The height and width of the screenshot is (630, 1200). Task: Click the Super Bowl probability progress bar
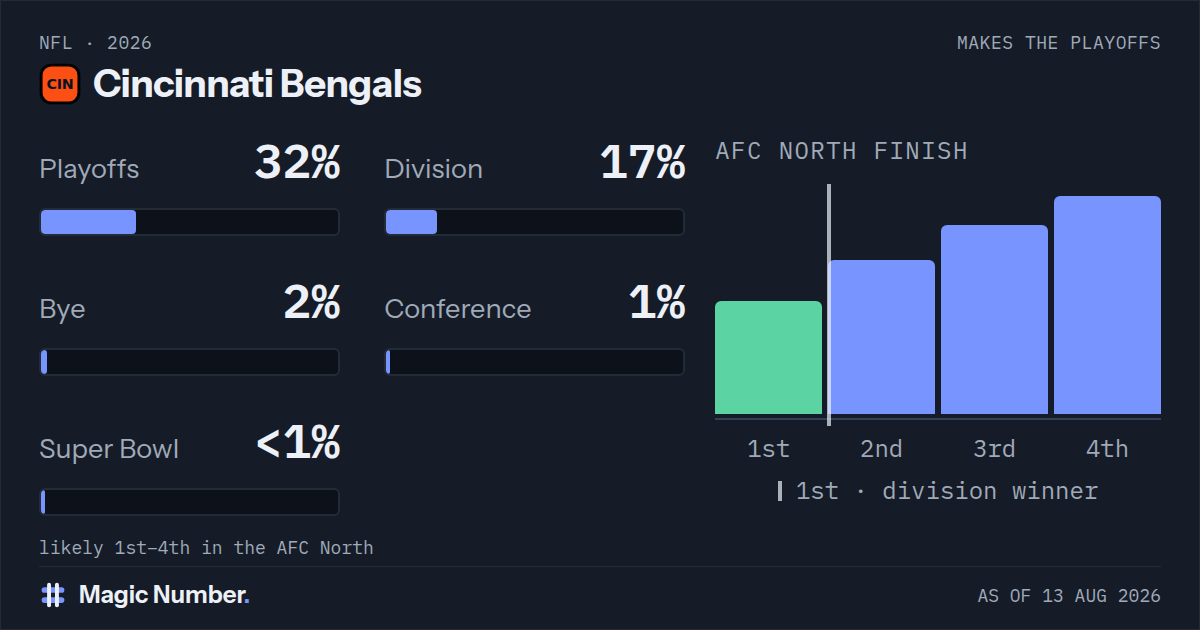[189, 502]
